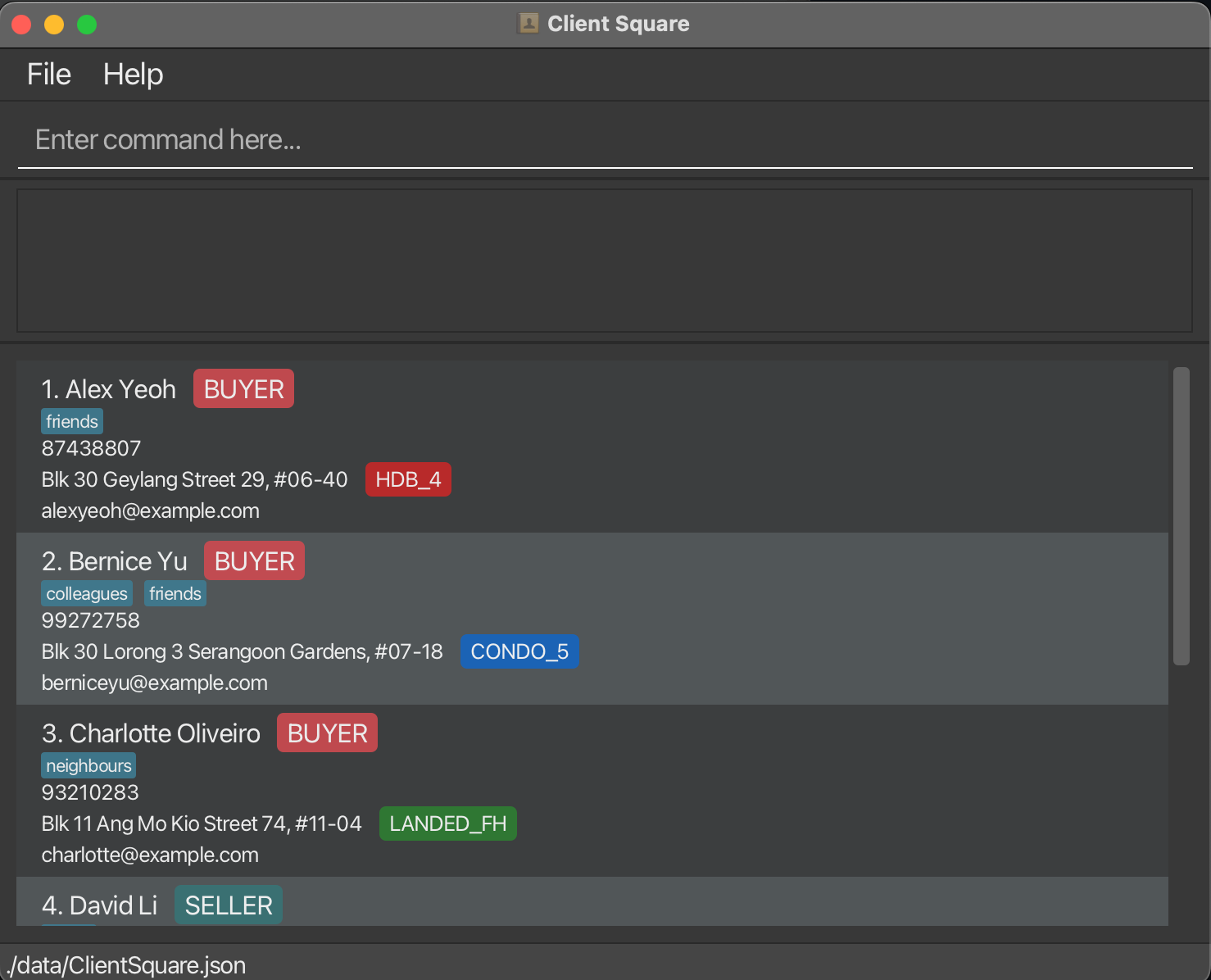Click the green macOS fullscreen button
This screenshot has width=1211, height=980.
pyautogui.click(x=87, y=25)
